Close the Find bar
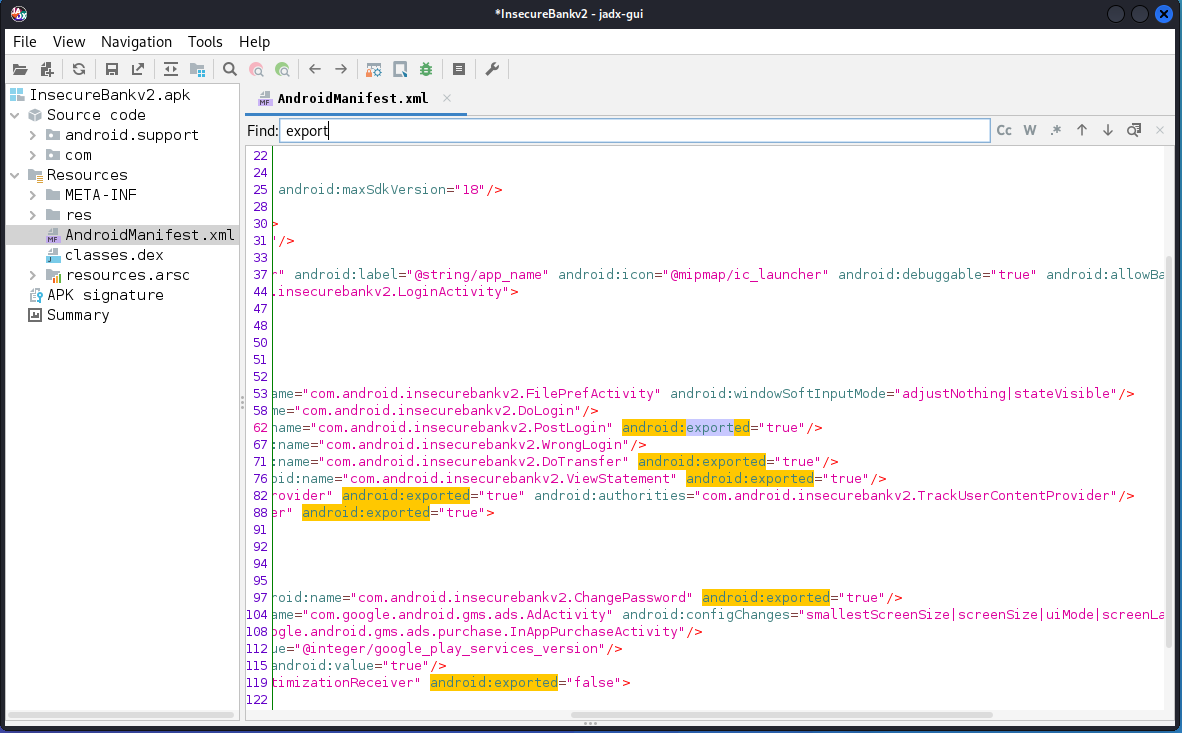The image size is (1182, 733). (x=1160, y=130)
